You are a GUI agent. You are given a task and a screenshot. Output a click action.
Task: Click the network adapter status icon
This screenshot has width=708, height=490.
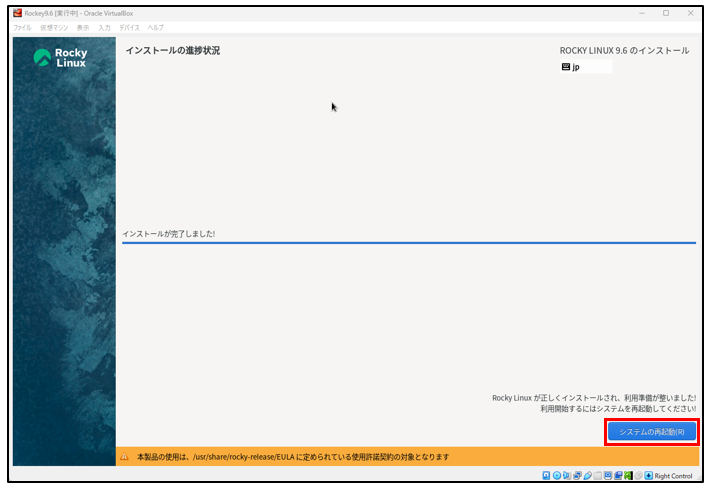coord(578,476)
